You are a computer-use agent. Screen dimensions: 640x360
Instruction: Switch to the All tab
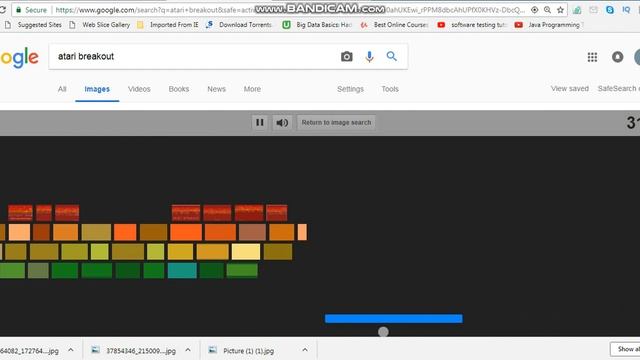62,89
